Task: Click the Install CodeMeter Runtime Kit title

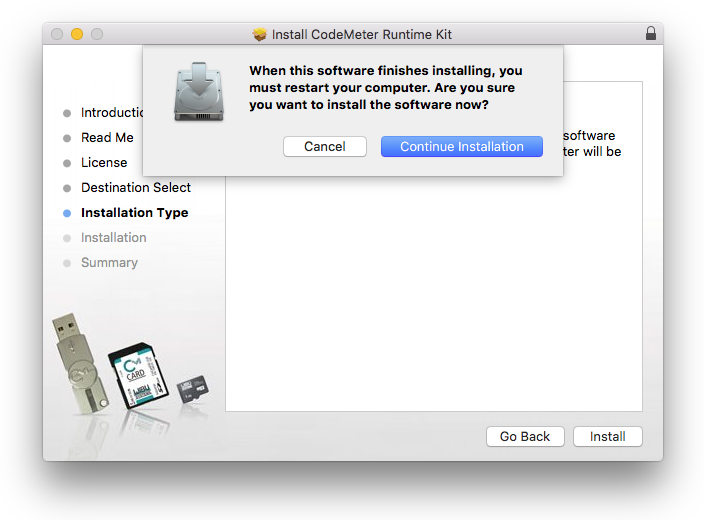Action: 361,34
